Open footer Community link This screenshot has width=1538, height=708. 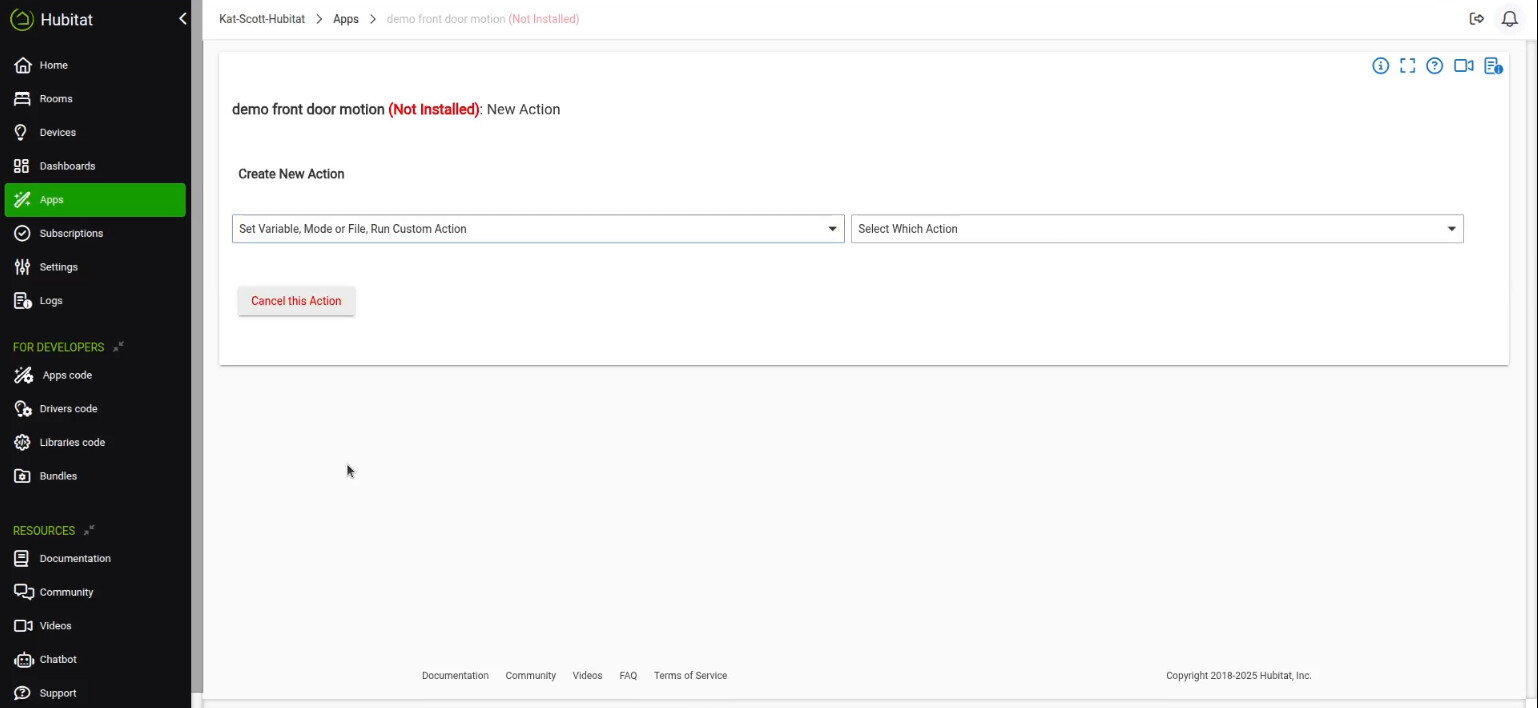tap(531, 676)
